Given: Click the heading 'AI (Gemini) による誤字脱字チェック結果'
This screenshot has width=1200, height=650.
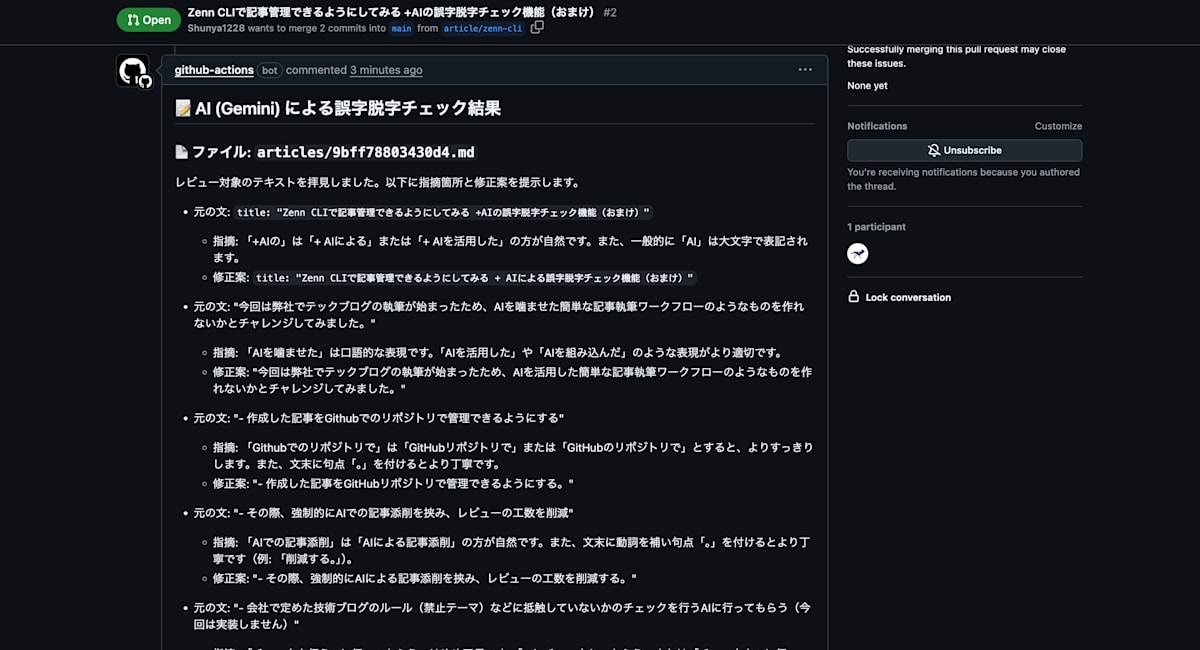Looking at the screenshot, I should (348, 108).
